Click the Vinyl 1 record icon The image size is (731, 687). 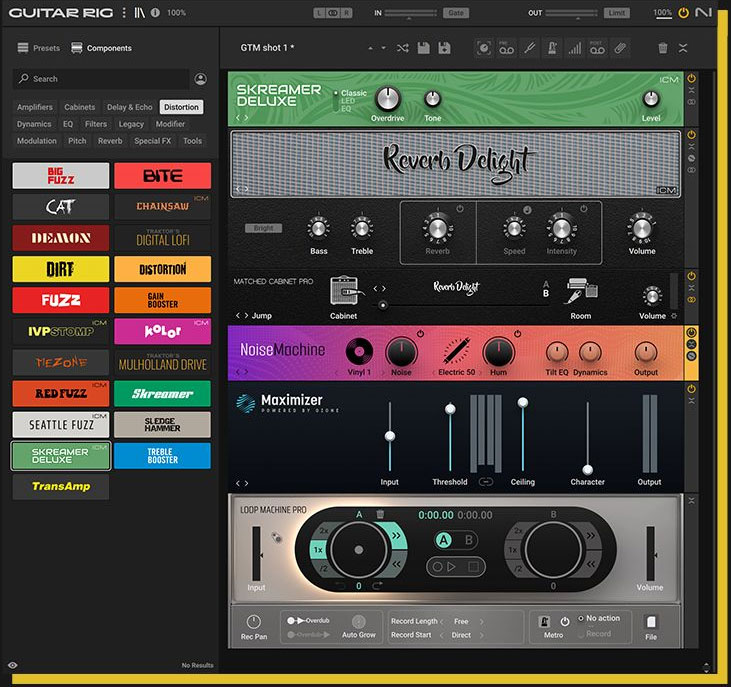359,351
